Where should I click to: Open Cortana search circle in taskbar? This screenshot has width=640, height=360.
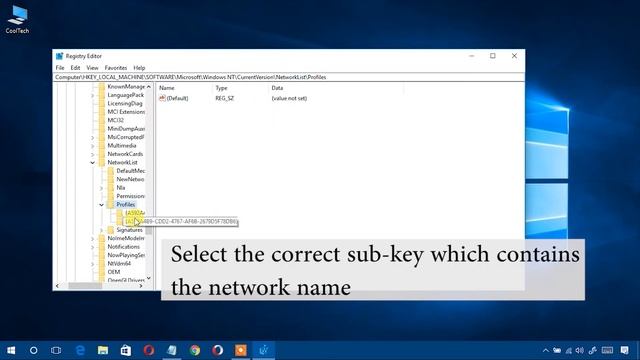point(33,350)
